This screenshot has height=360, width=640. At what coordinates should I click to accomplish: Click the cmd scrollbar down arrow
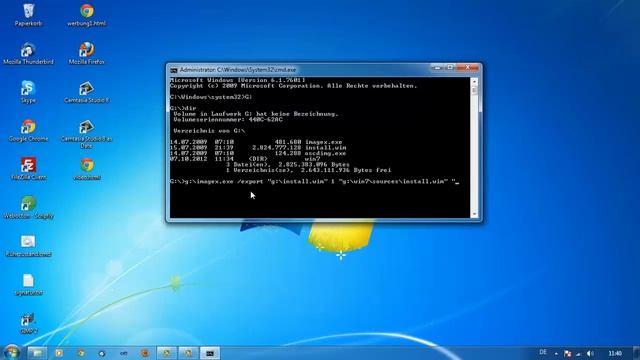click(x=474, y=214)
